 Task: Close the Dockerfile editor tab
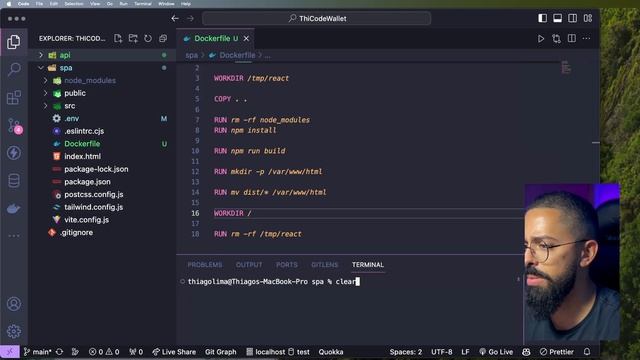(x=246, y=38)
